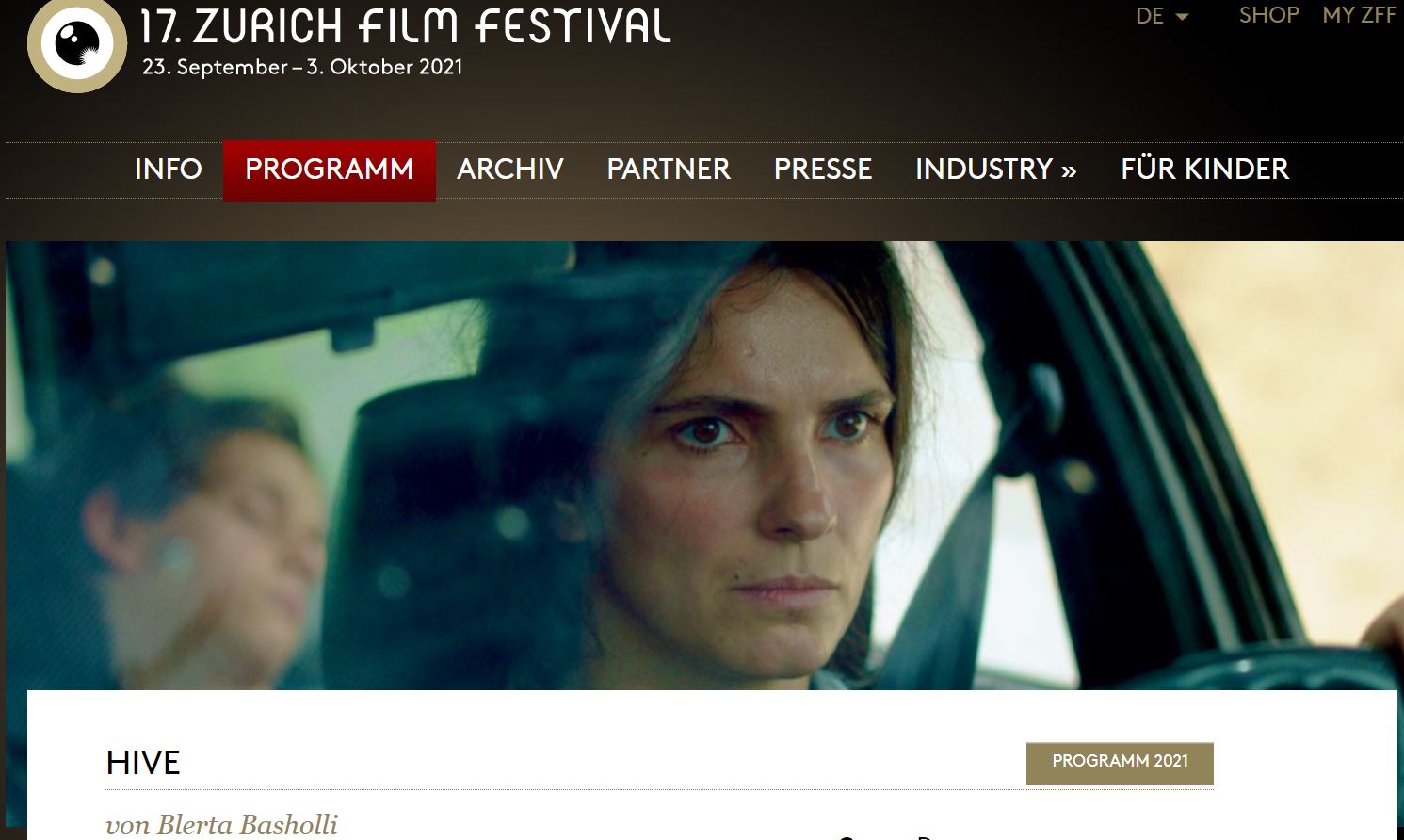Click the » chevrons after INDUSTRY
The height and width of the screenshot is (840, 1404).
1069,170
